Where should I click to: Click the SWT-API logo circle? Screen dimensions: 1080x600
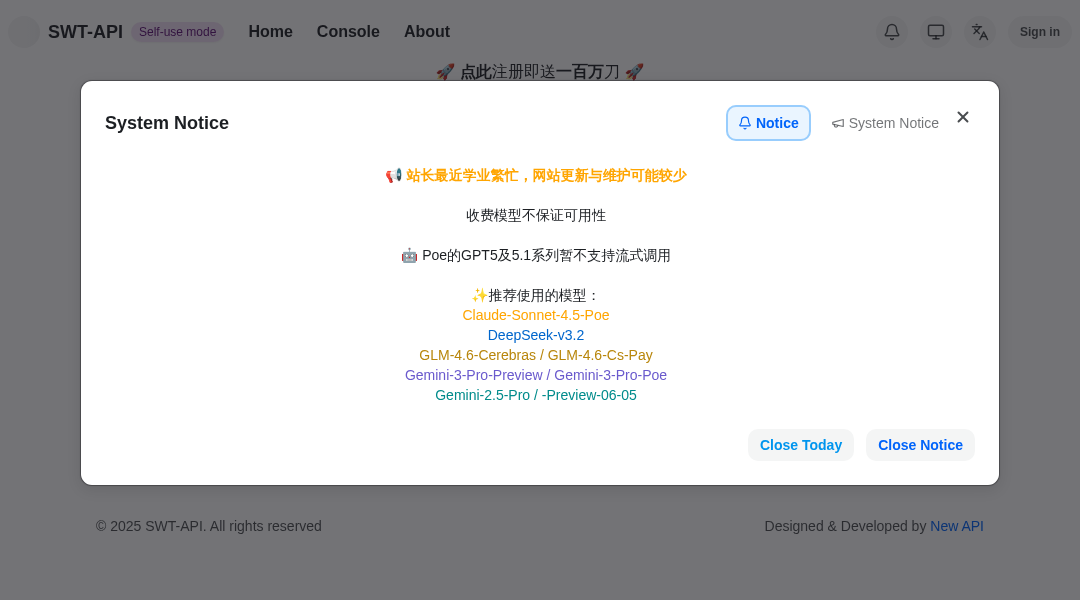click(24, 31)
